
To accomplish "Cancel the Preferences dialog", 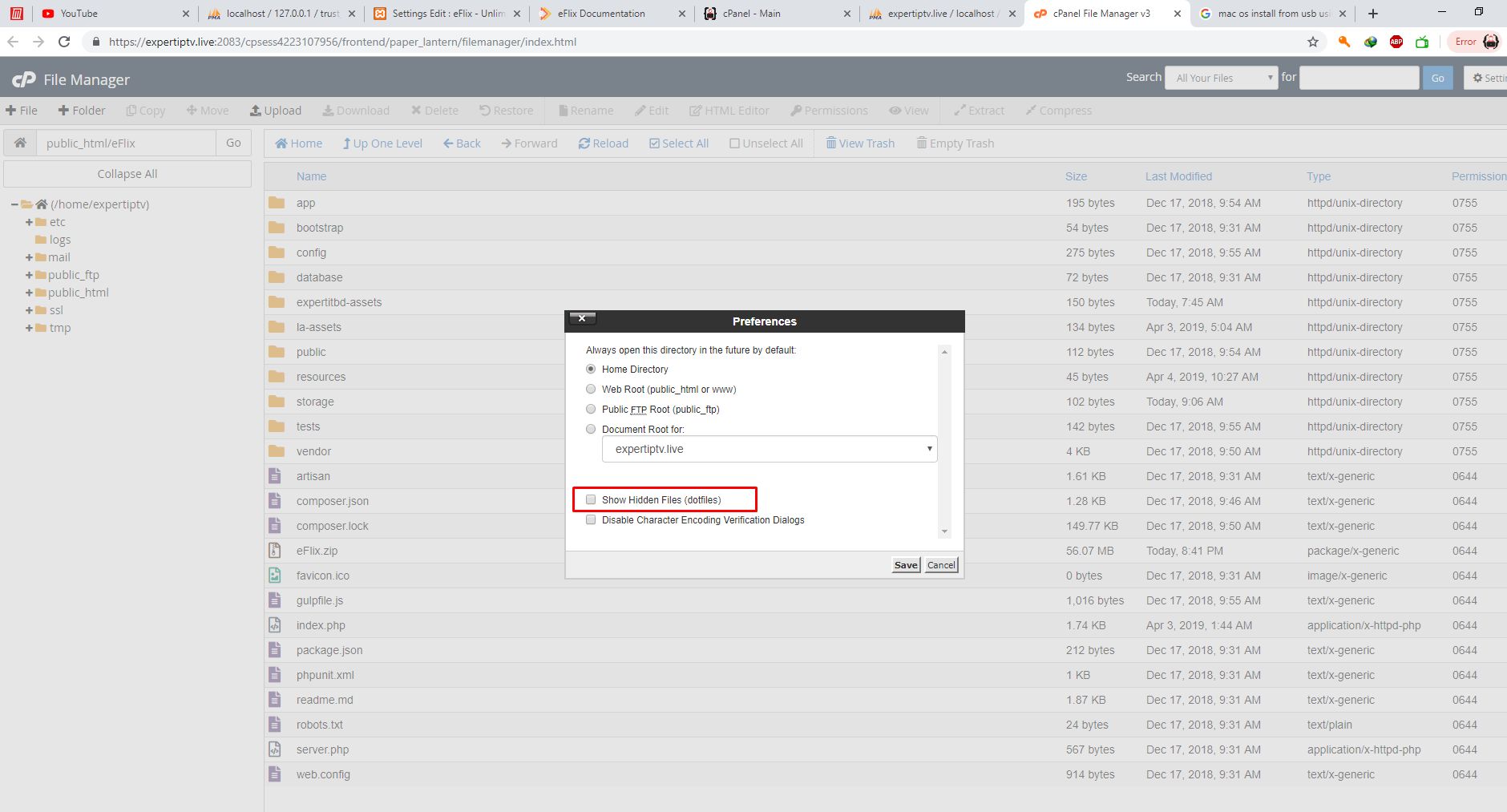I will coord(941,565).
